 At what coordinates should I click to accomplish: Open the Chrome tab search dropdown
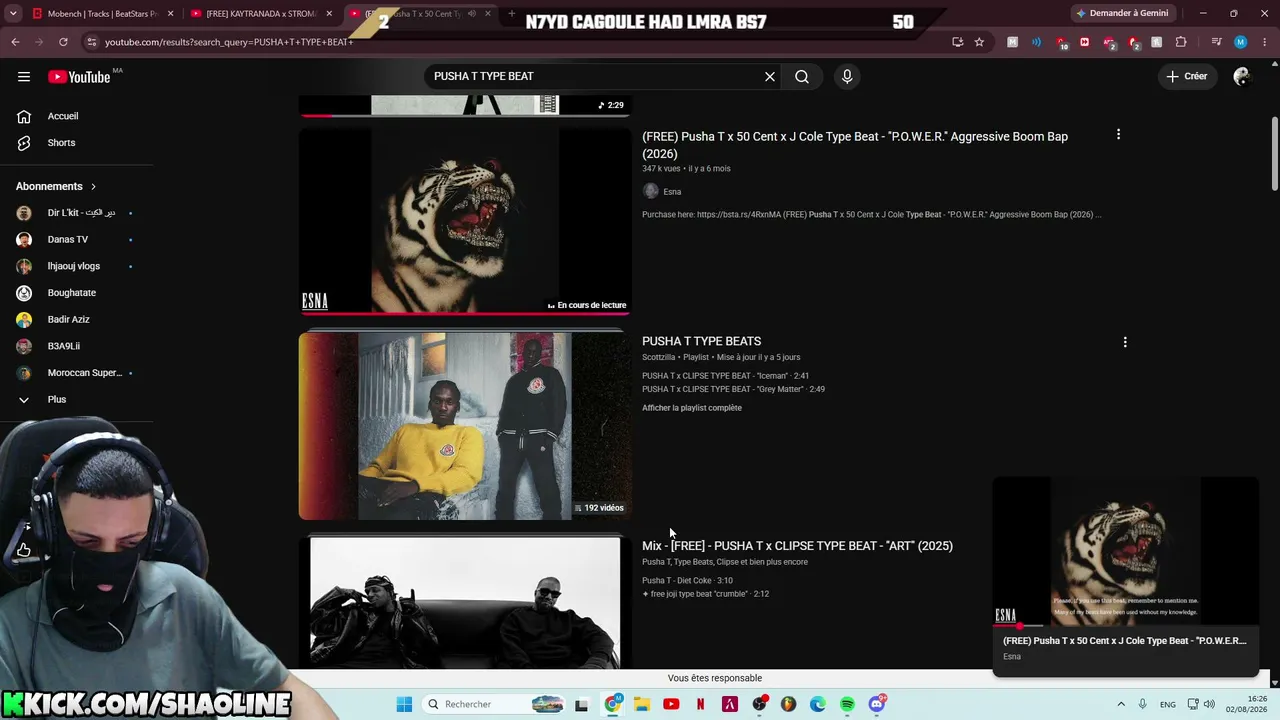click(13, 13)
